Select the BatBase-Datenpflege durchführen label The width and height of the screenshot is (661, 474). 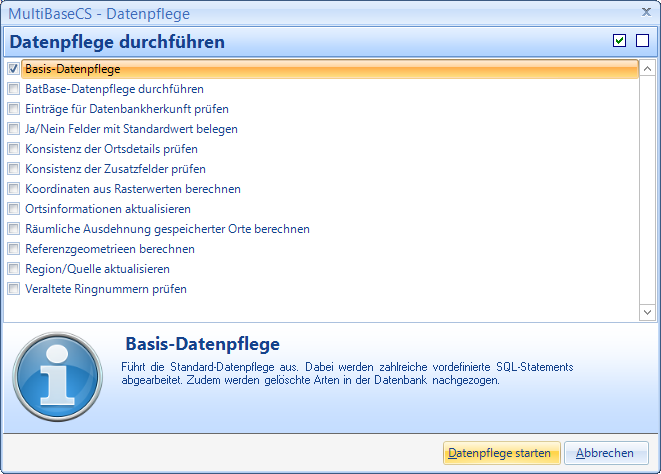[114, 89]
